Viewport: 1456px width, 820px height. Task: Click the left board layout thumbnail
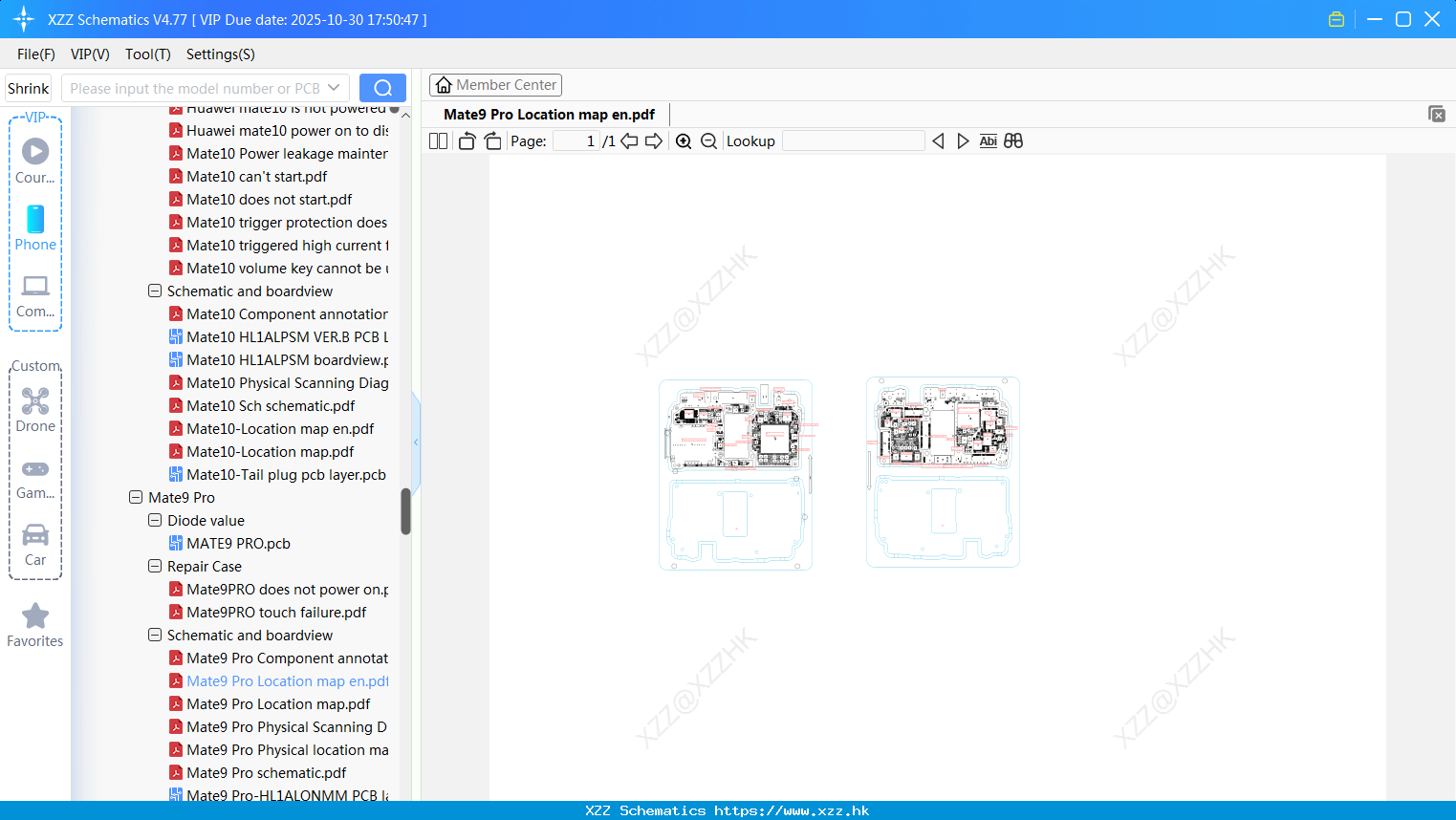point(735,474)
